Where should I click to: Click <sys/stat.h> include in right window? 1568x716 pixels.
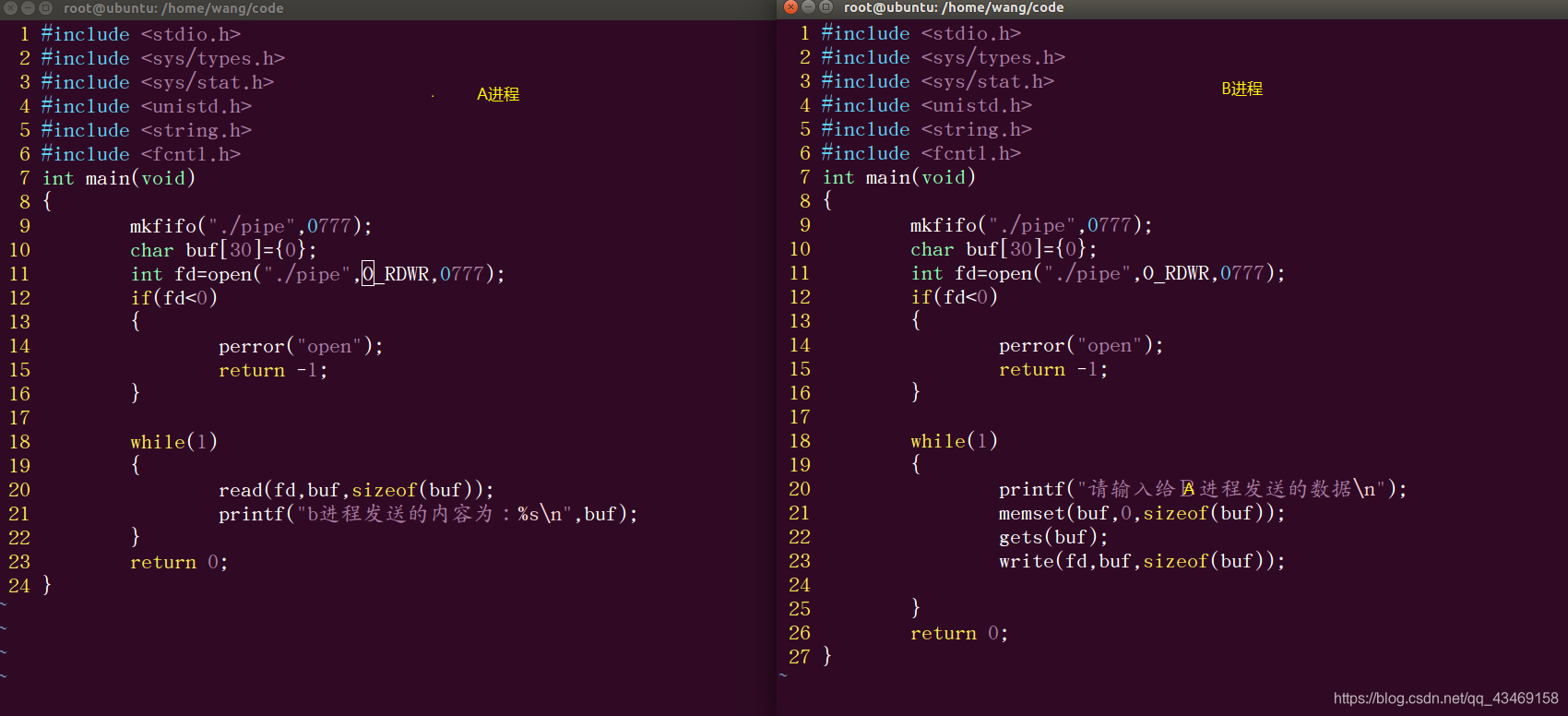(938, 81)
